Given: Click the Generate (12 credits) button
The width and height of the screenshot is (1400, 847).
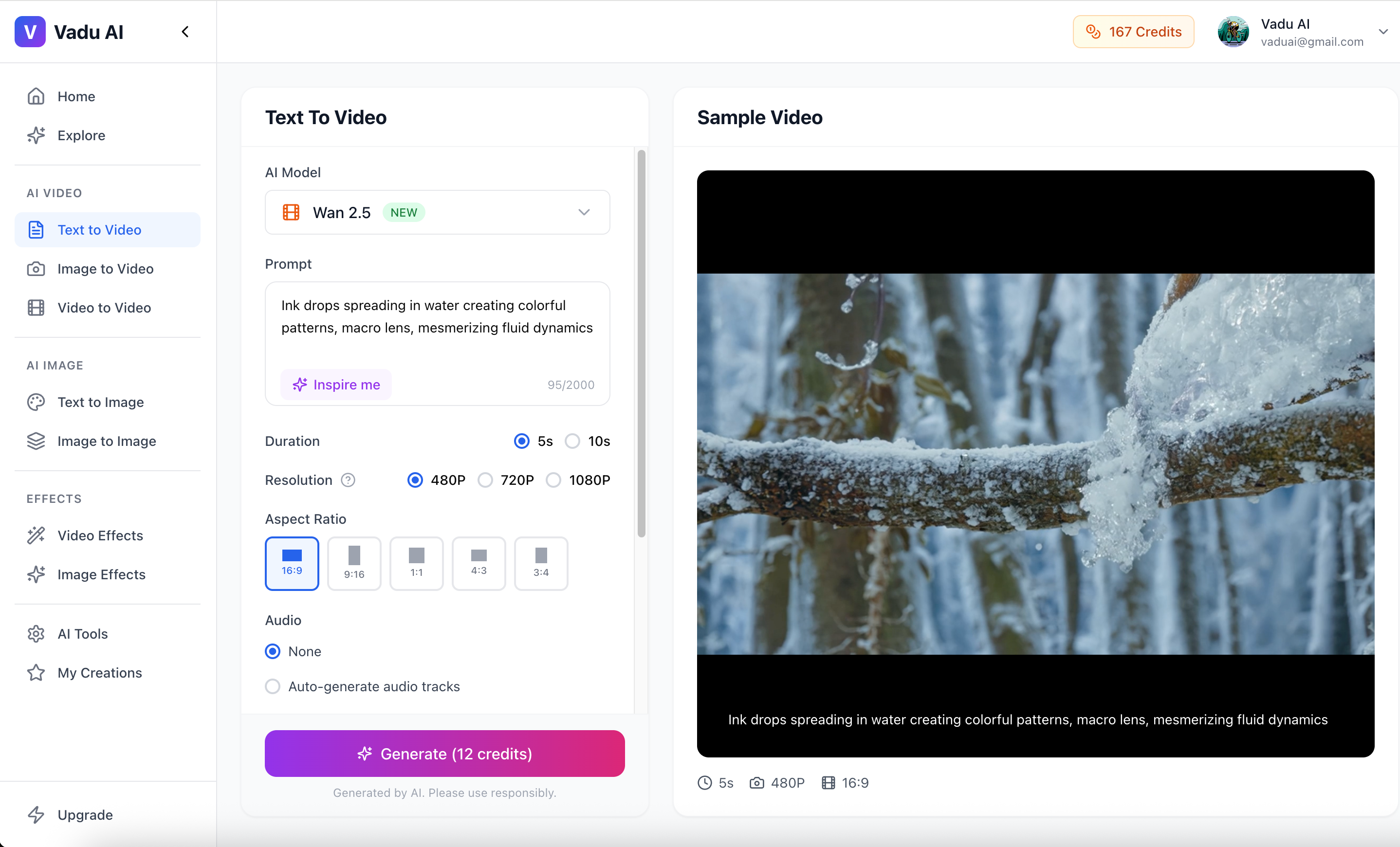Looking at the screenshot, I should tap(445, 754).
